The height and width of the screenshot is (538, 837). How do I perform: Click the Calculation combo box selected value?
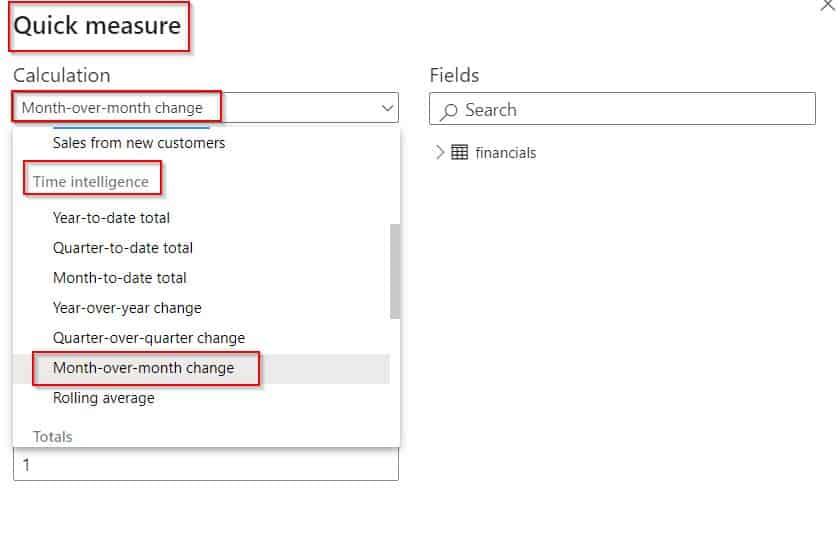(x=112, y=108)
